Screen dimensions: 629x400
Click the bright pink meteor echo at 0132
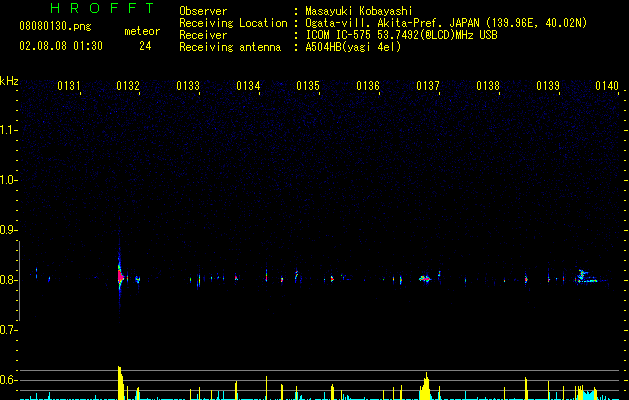pos(120,276)
